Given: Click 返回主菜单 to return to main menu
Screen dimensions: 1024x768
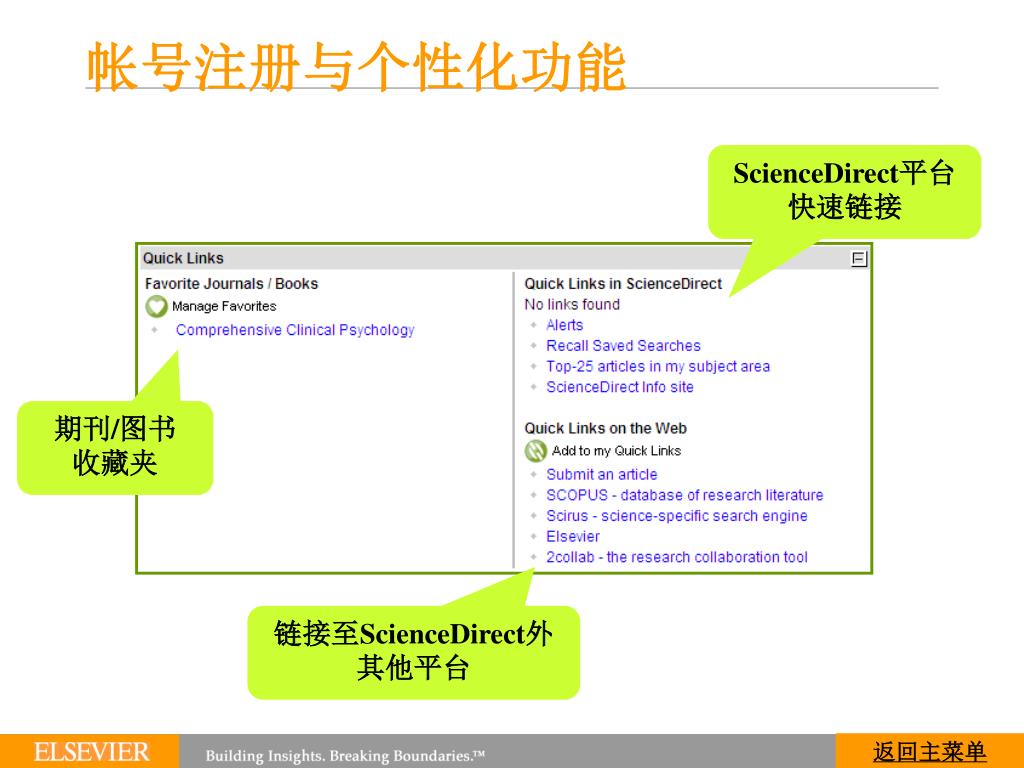Looking at the screenshot, I should coord(929,752).
